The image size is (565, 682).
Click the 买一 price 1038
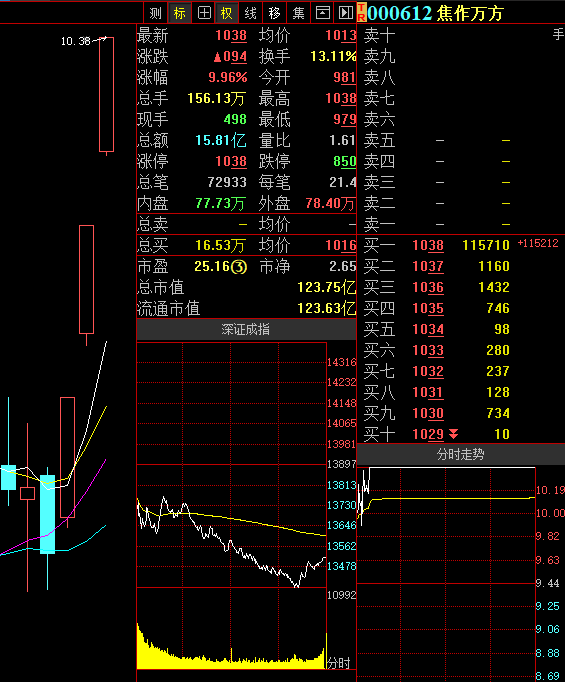428,245
